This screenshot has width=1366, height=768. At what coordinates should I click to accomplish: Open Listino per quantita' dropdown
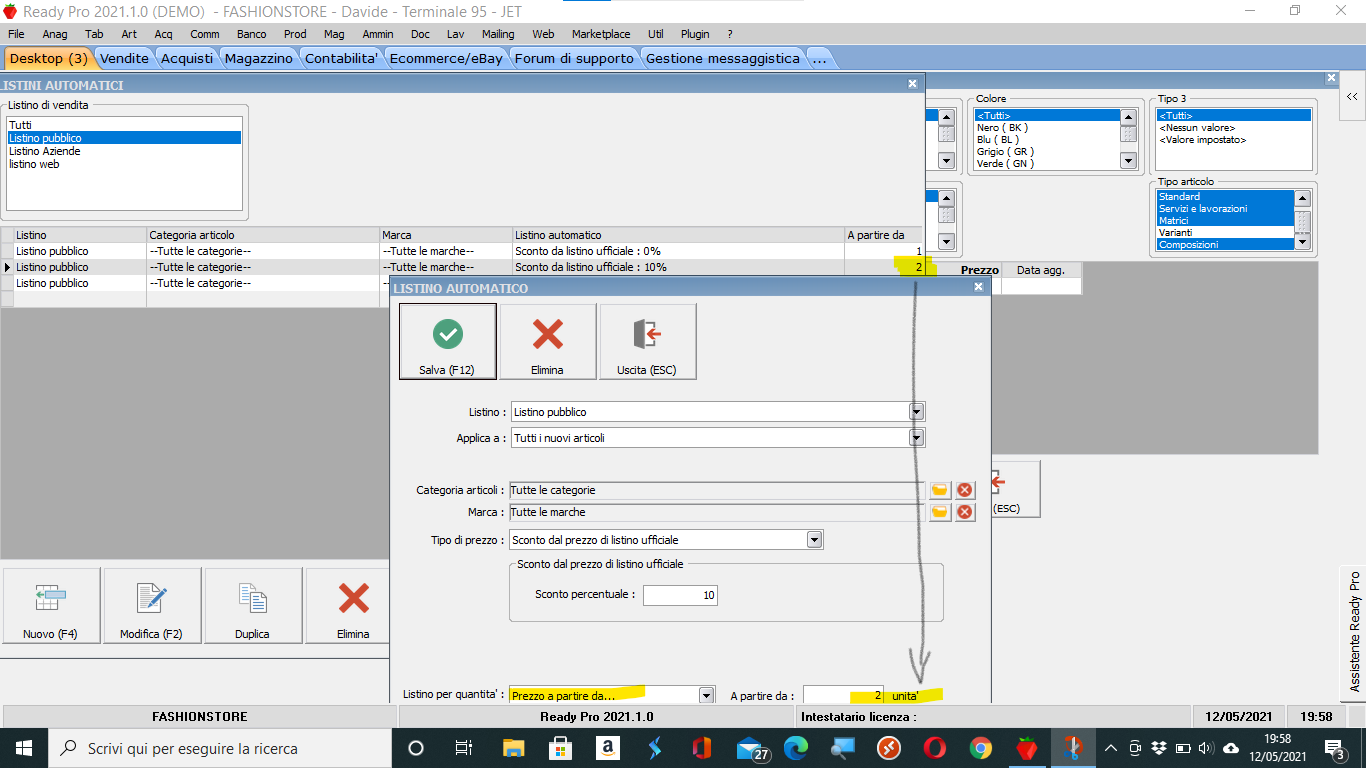(706, 695)
